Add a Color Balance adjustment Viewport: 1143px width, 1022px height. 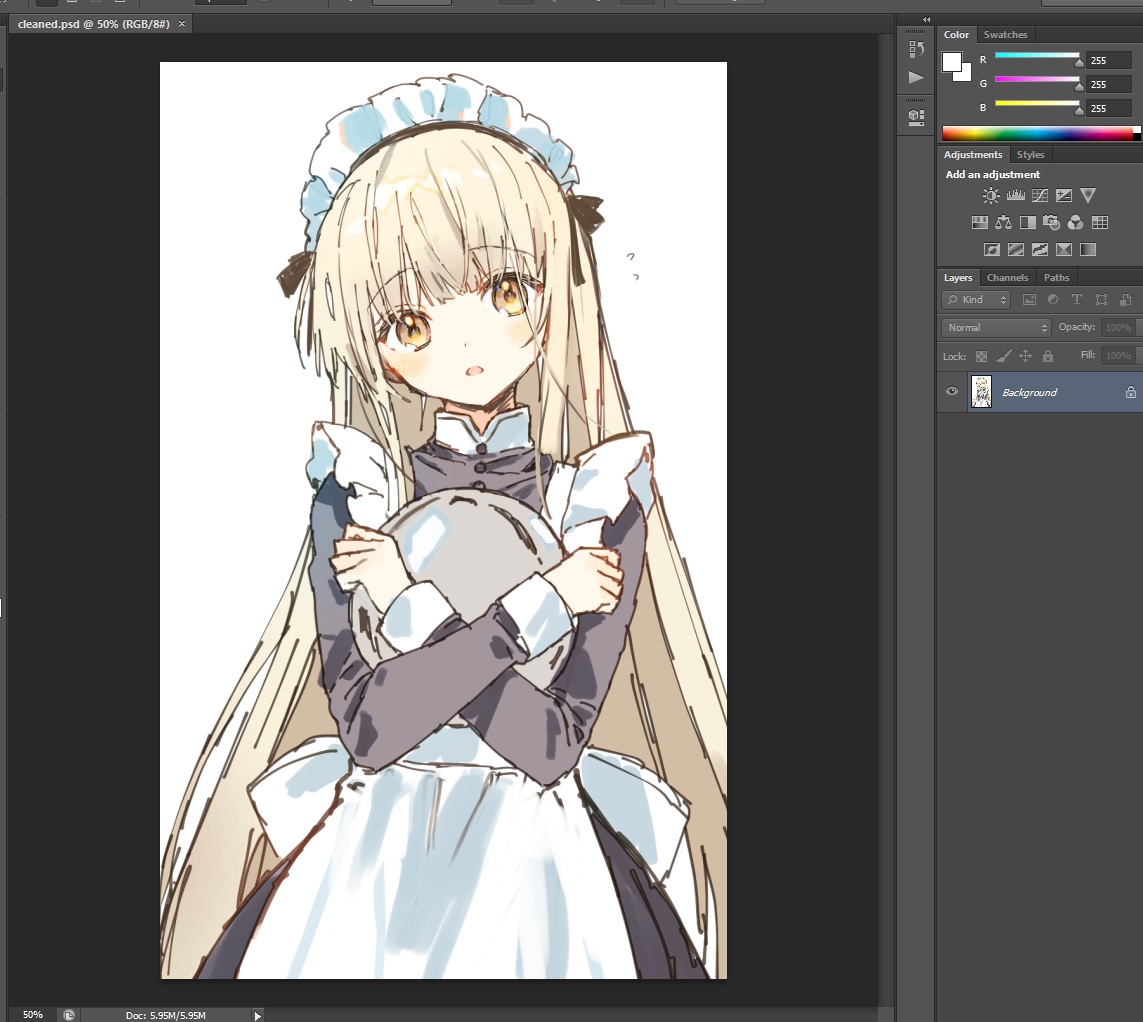[1003, 222]
